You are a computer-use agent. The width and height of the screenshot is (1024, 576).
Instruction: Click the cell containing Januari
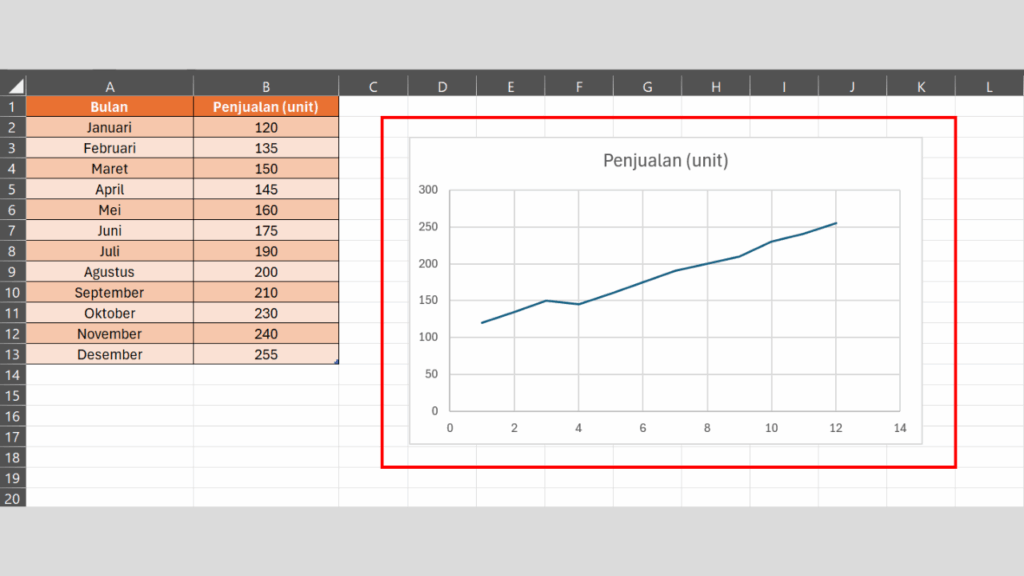109,127
